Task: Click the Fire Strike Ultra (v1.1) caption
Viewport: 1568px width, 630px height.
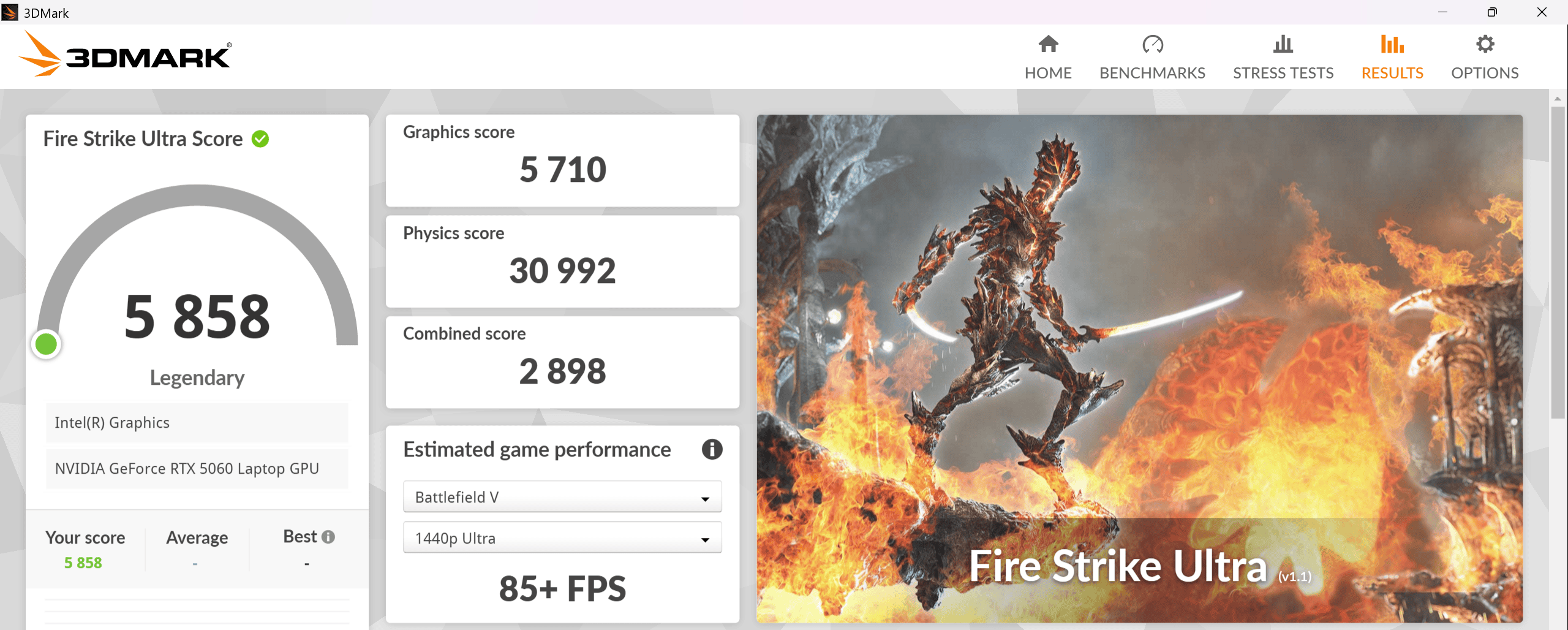Action: pos(1140,566)
